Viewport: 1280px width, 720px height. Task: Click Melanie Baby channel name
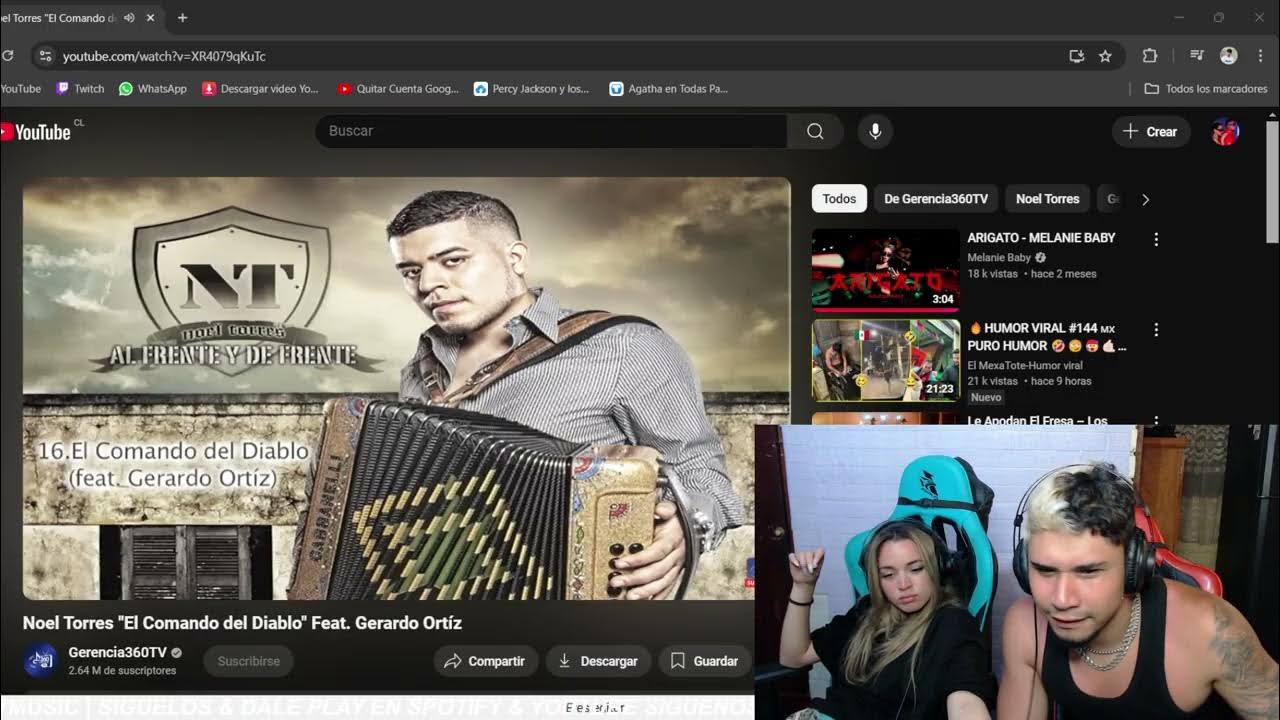(x=999, y=257)
